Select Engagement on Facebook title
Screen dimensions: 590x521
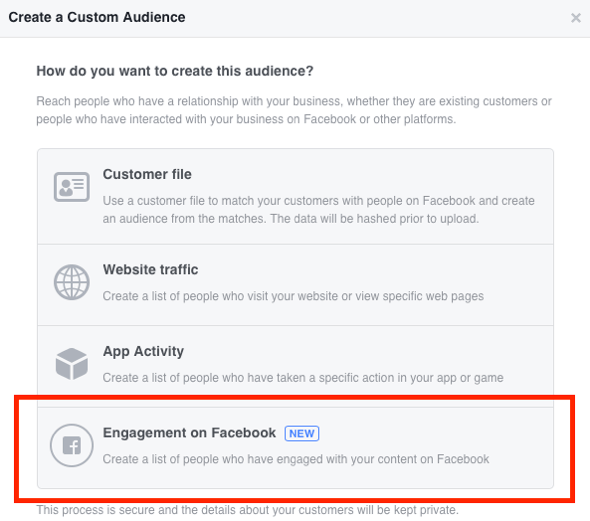point(189,433)
